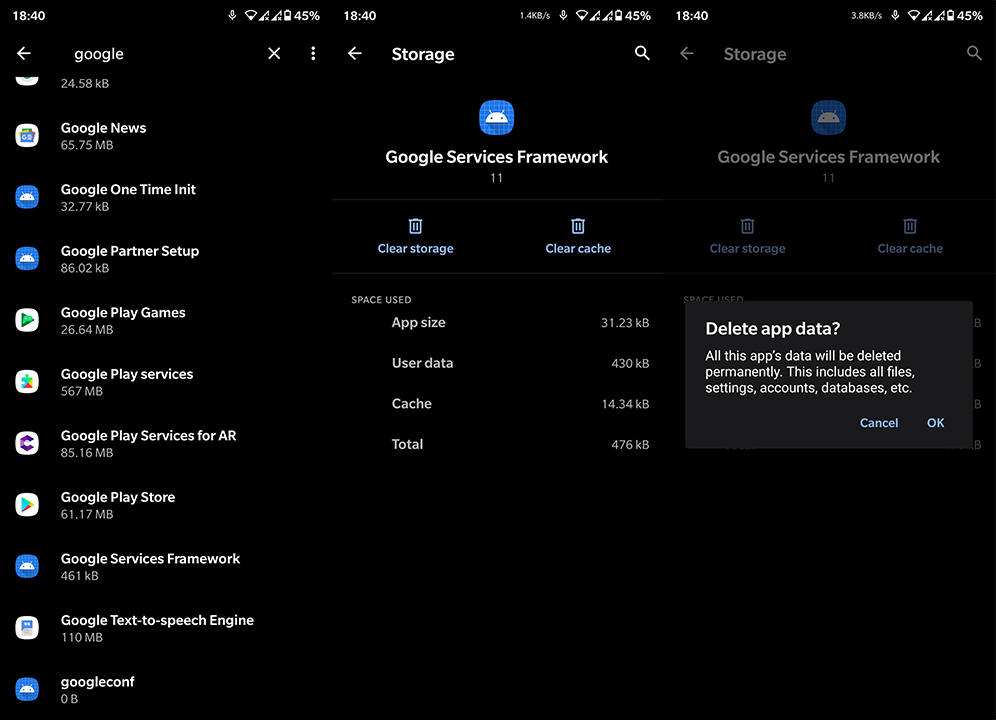Screen dimensions: 996x720
Task: Tap Google Services Framework heading in middle screen
Action: pyautogui.click(x=497, y=157)
